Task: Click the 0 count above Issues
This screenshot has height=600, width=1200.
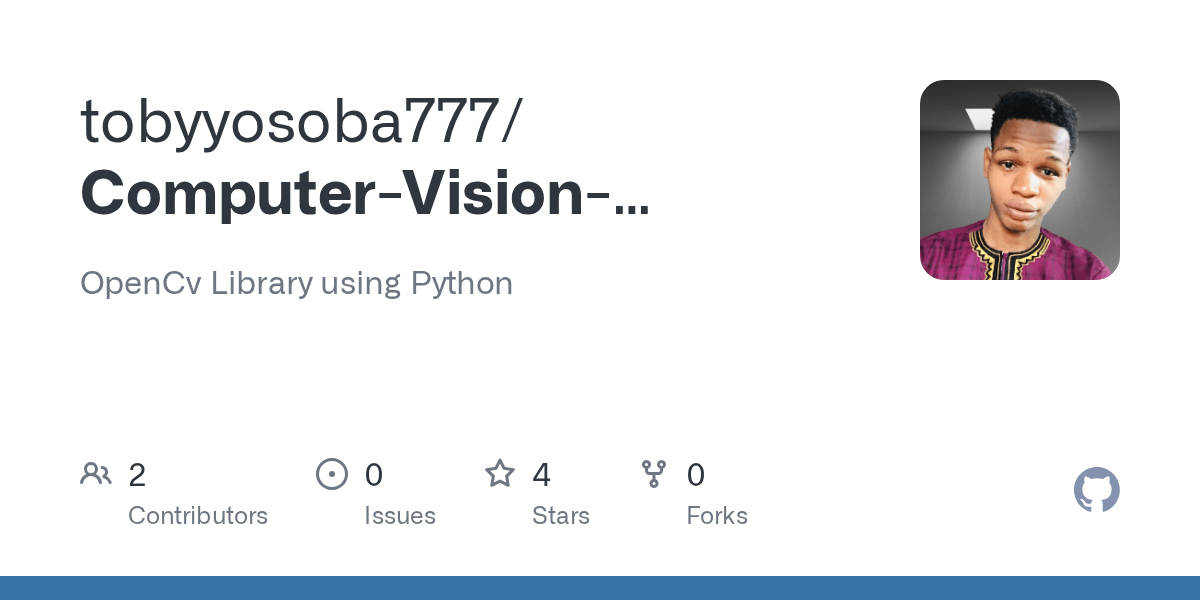Action: pyautogui.click(x=373, y=475)
